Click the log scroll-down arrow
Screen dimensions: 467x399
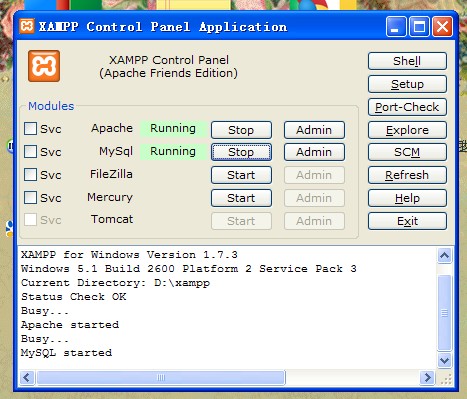444,360
